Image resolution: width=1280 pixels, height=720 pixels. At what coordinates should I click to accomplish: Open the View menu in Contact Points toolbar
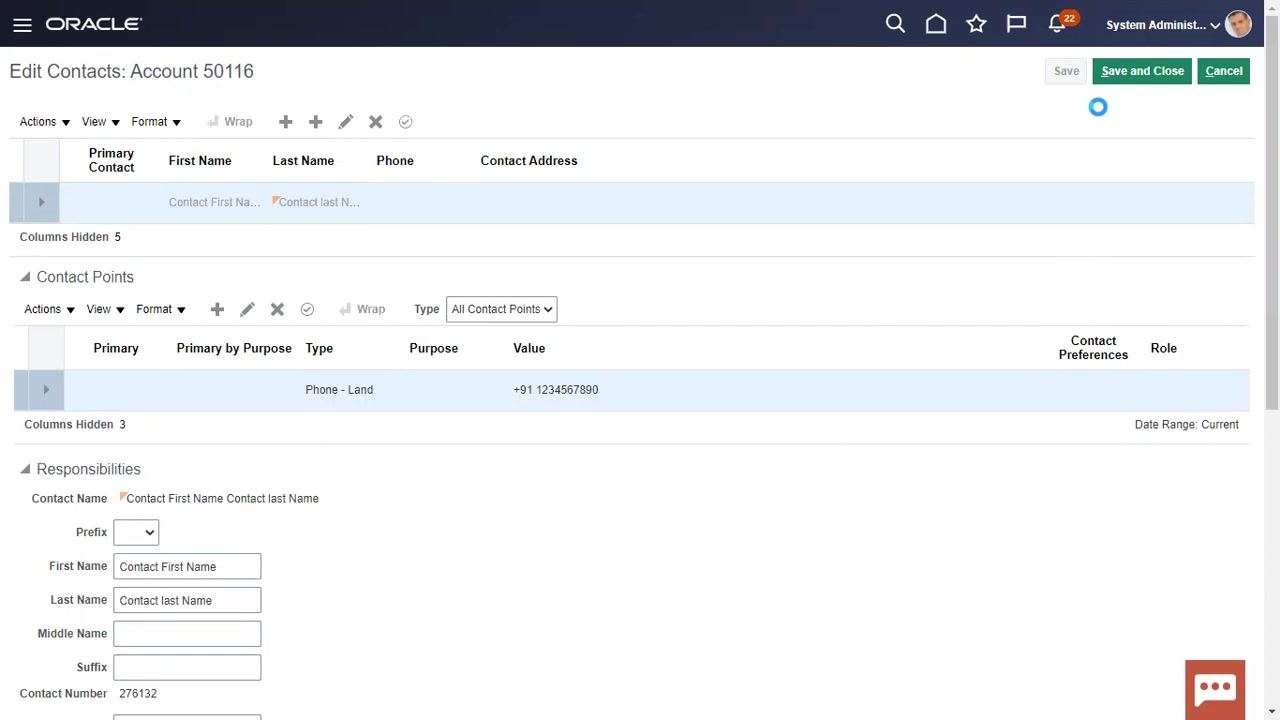coord(106,309)
